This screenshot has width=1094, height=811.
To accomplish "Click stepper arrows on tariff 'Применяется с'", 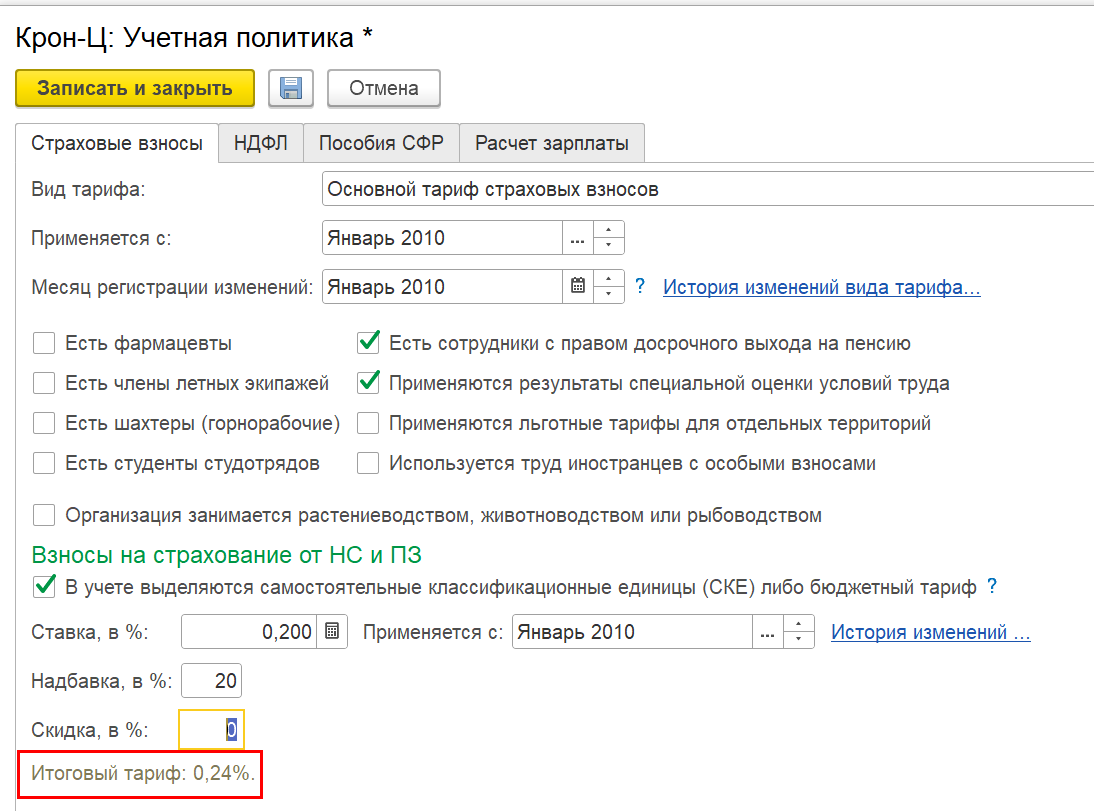I will tap(609, 239).
